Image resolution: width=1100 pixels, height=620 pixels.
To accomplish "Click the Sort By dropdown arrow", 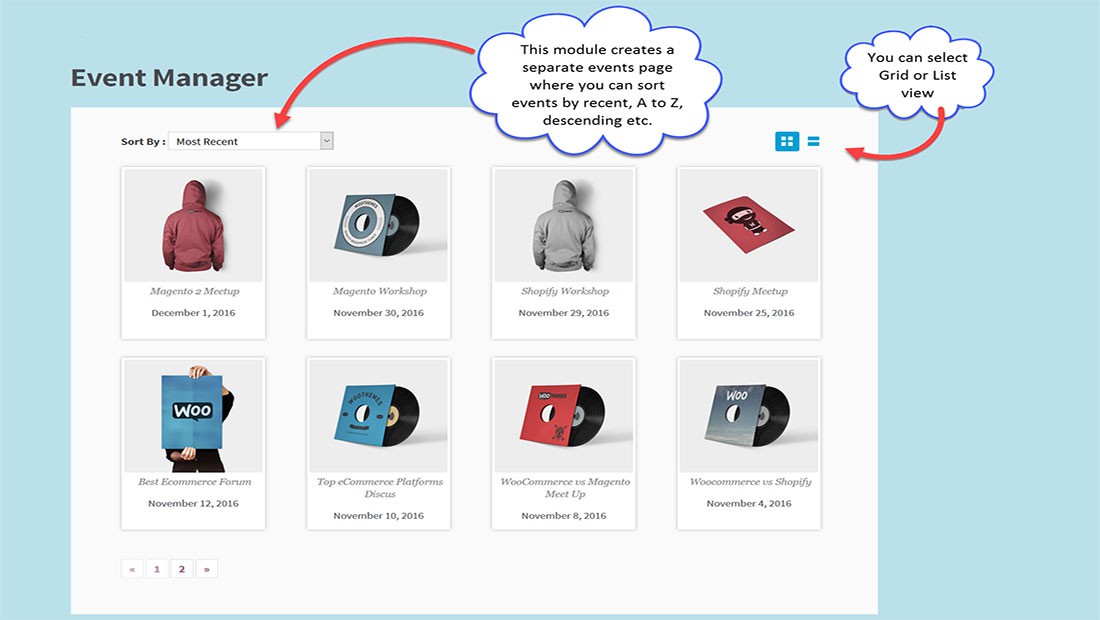I will coord(325,140).
